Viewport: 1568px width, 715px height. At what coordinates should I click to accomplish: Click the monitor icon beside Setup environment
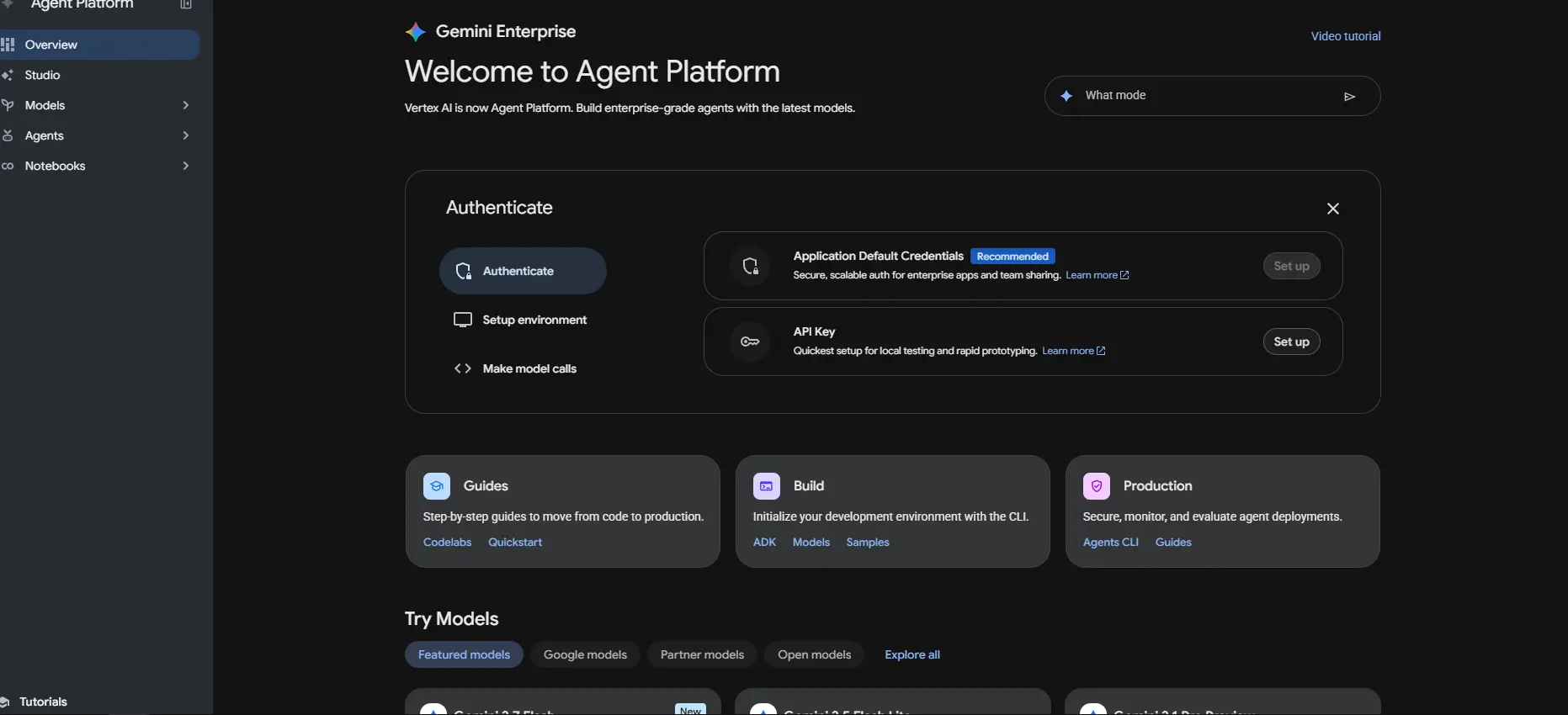[463, 320]
